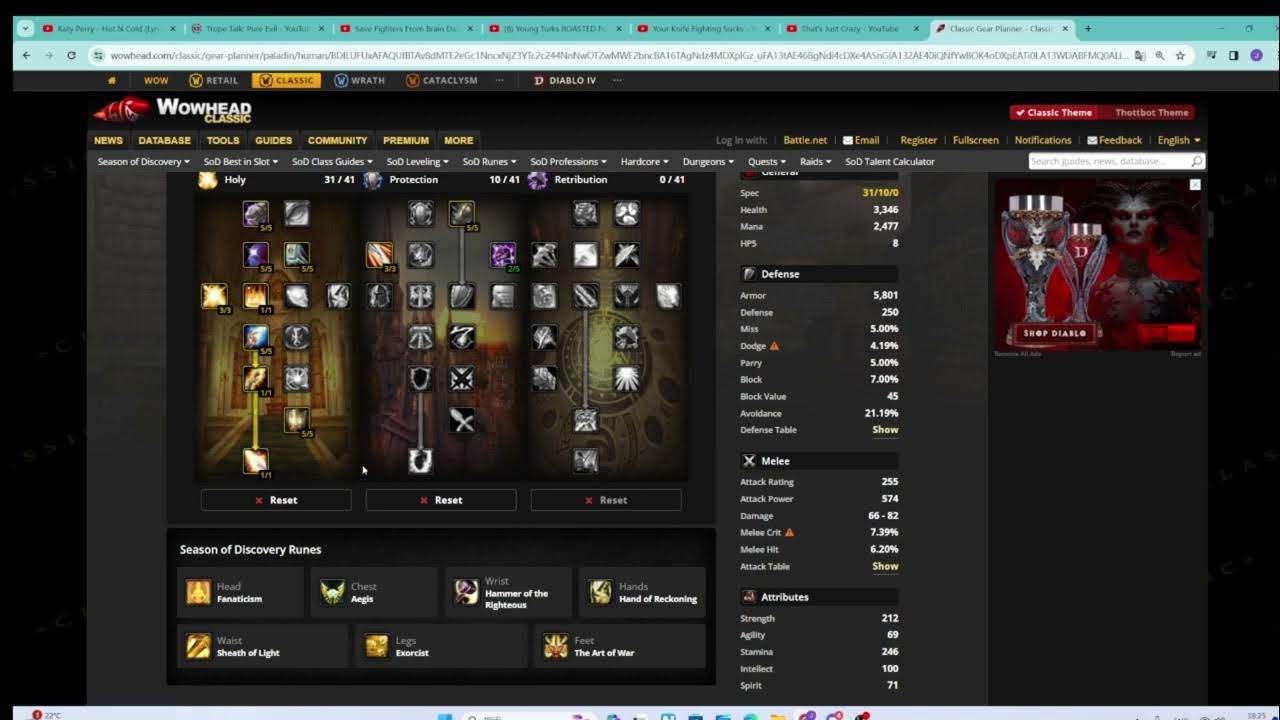This screenshot has width=1280, height=720.
Task: Click the Melee section crossed swords icon
Action: pos(749,461)
